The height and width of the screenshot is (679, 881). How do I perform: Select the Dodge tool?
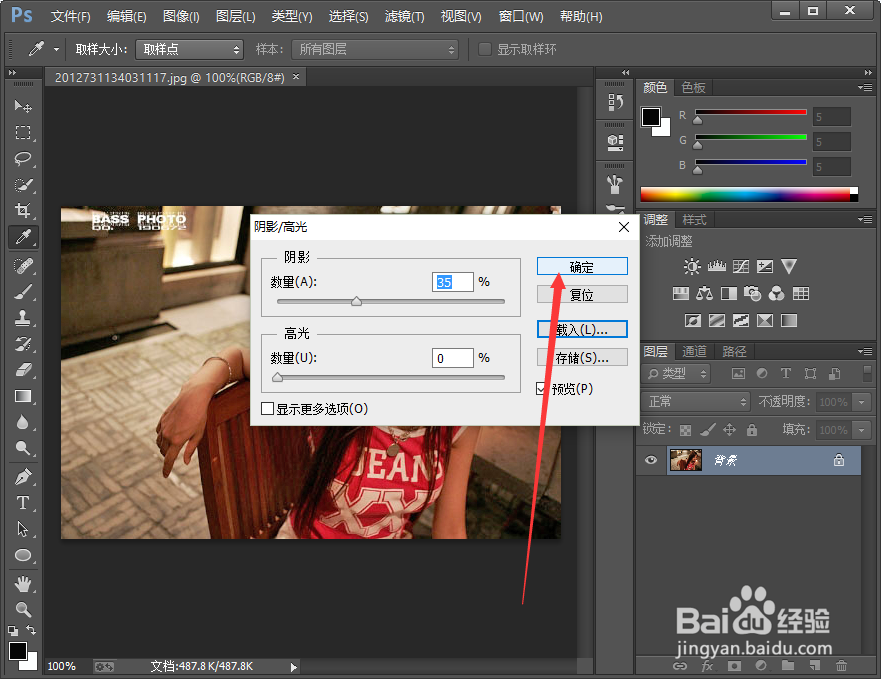[23, 448]
